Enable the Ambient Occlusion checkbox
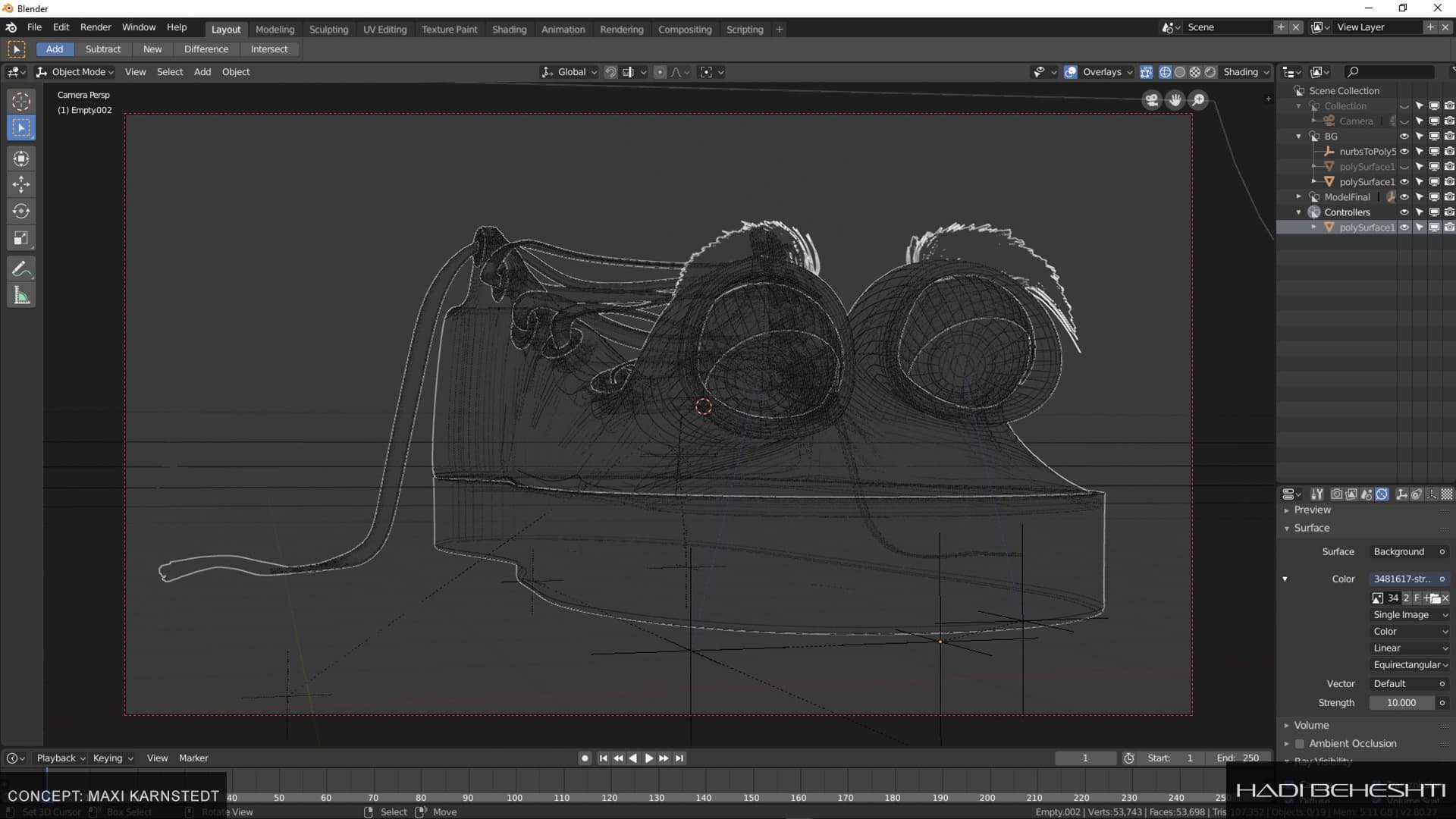Image resolution: width=1456 pixels, height=819 pixels. point(1300,744)
